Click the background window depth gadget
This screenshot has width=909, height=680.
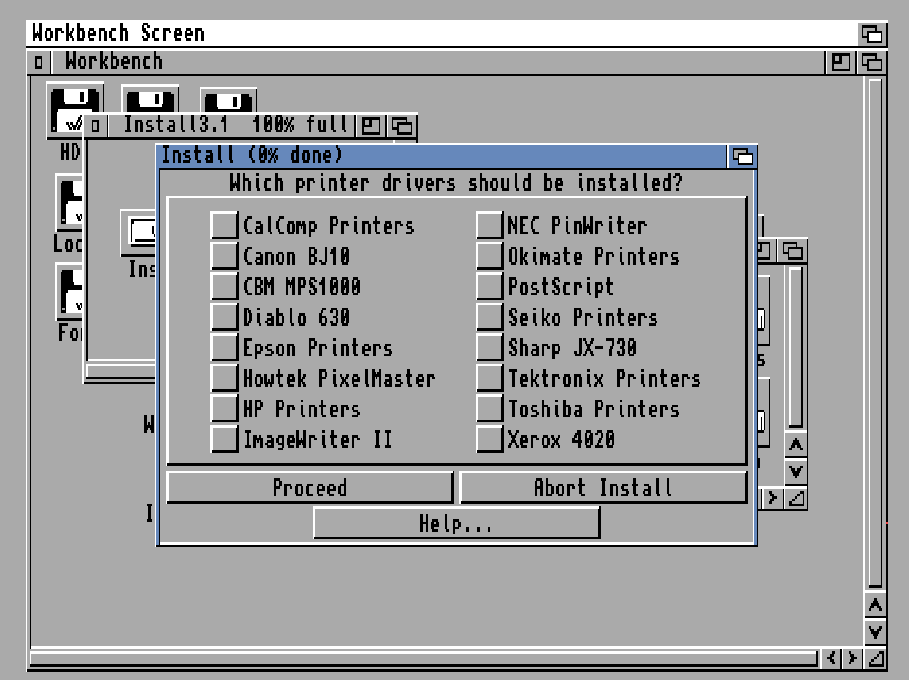coord(793,251)
